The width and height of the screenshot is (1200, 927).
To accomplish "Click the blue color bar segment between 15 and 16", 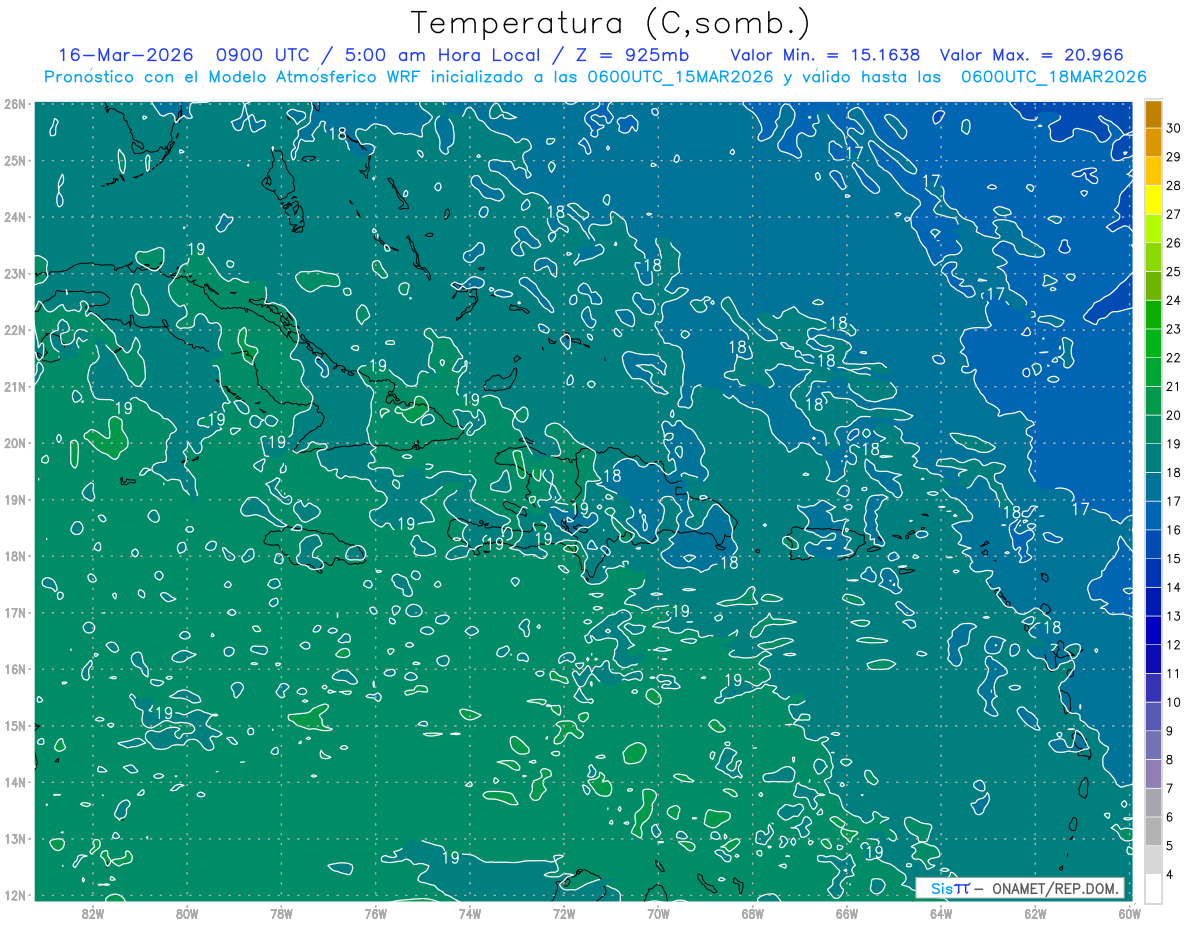I will (x=1154, y=544).
